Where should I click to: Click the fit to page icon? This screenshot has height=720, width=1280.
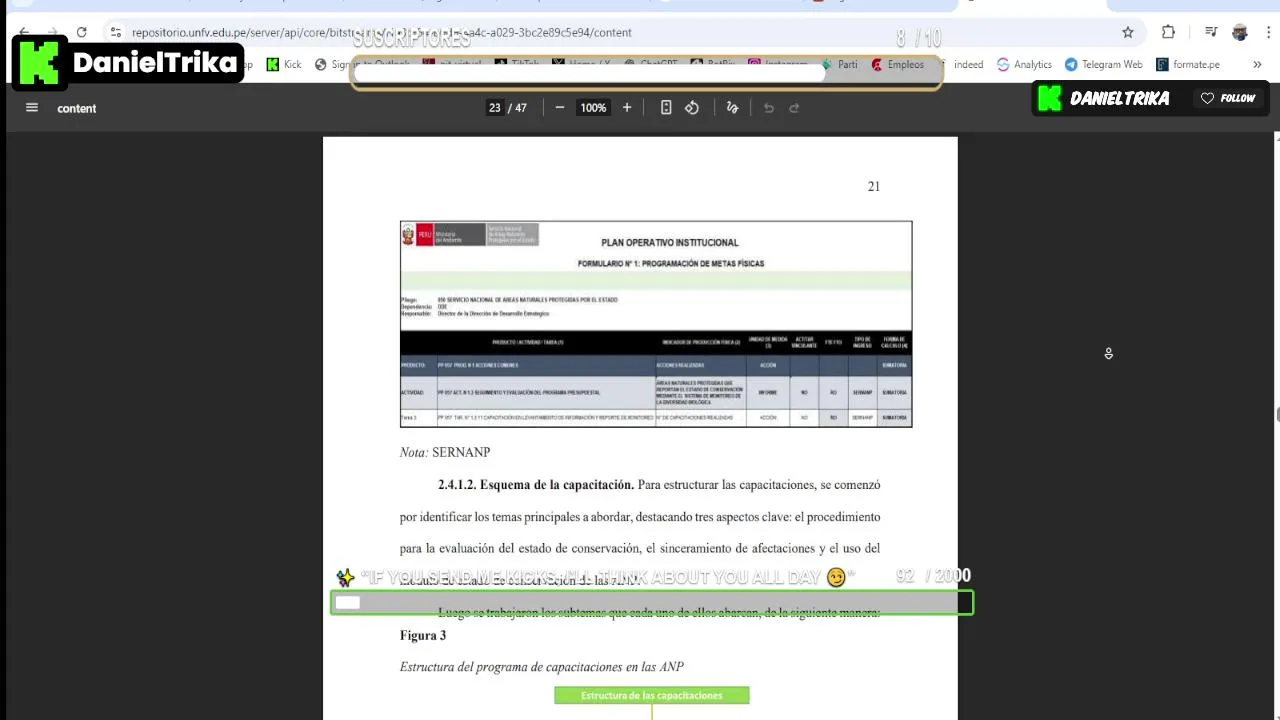[x=666, y=108]
